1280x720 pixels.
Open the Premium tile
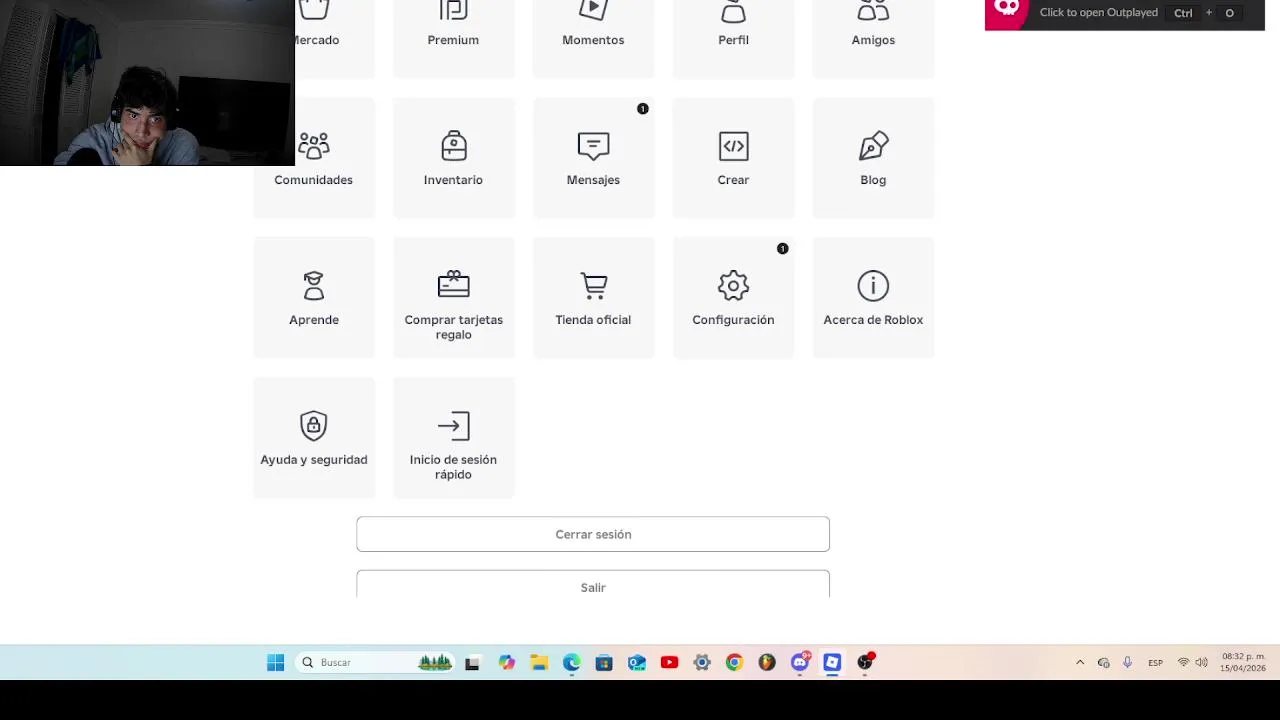pyautogui.click(x=453, y=38)
